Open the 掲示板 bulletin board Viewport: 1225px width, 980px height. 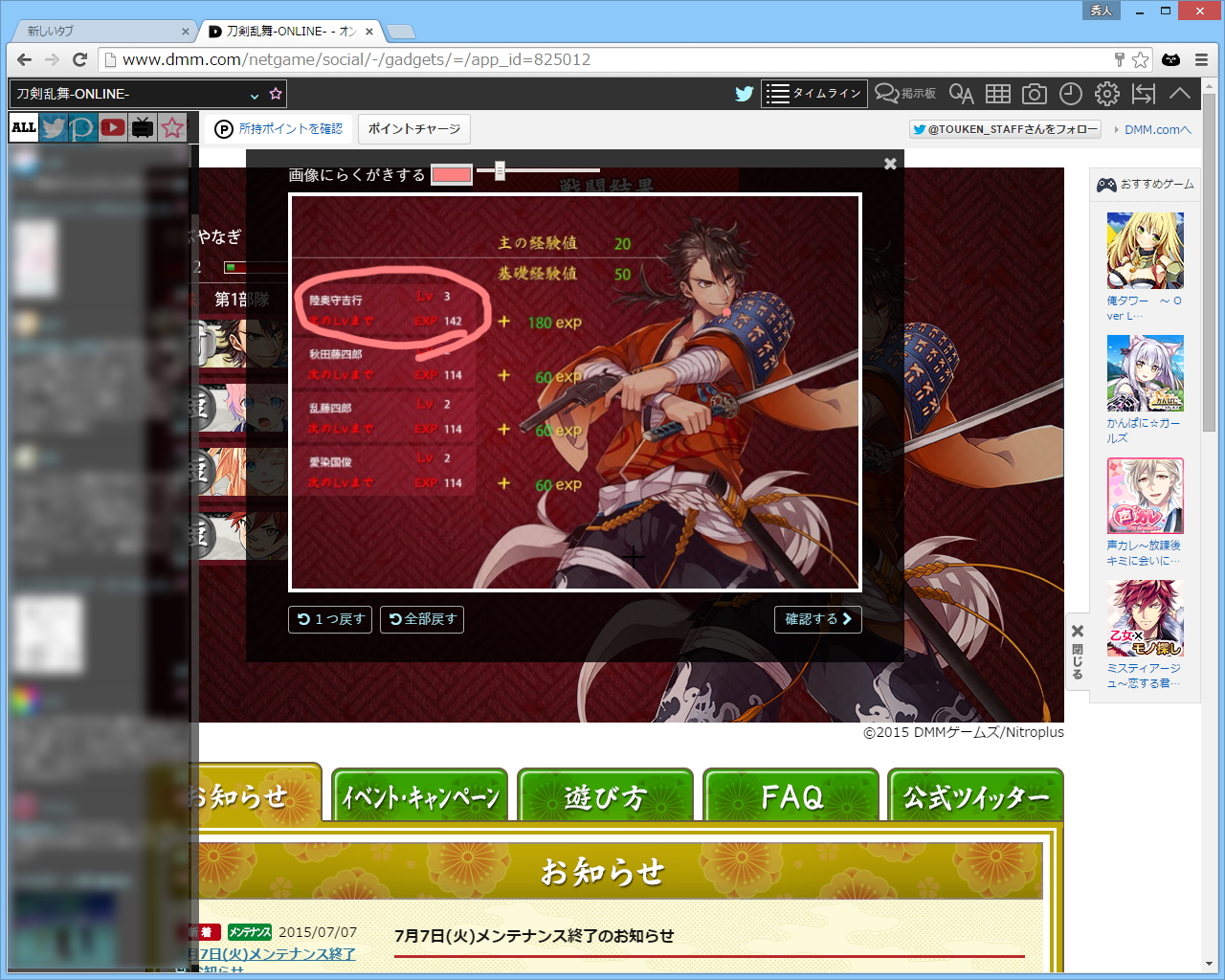(x=905, y=94)
